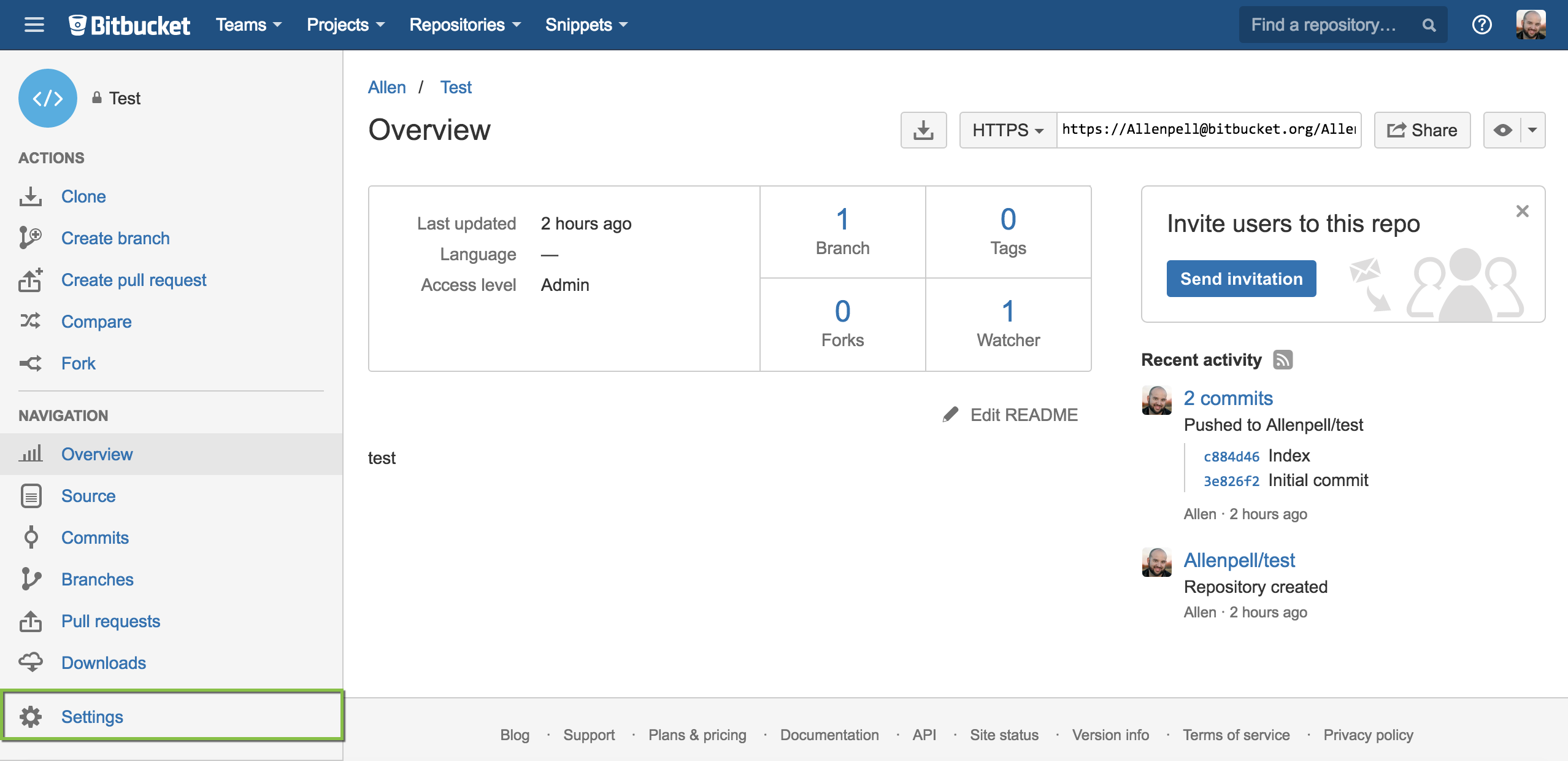
Task: Click the help question mark icon
Action: coord(1482,25)
